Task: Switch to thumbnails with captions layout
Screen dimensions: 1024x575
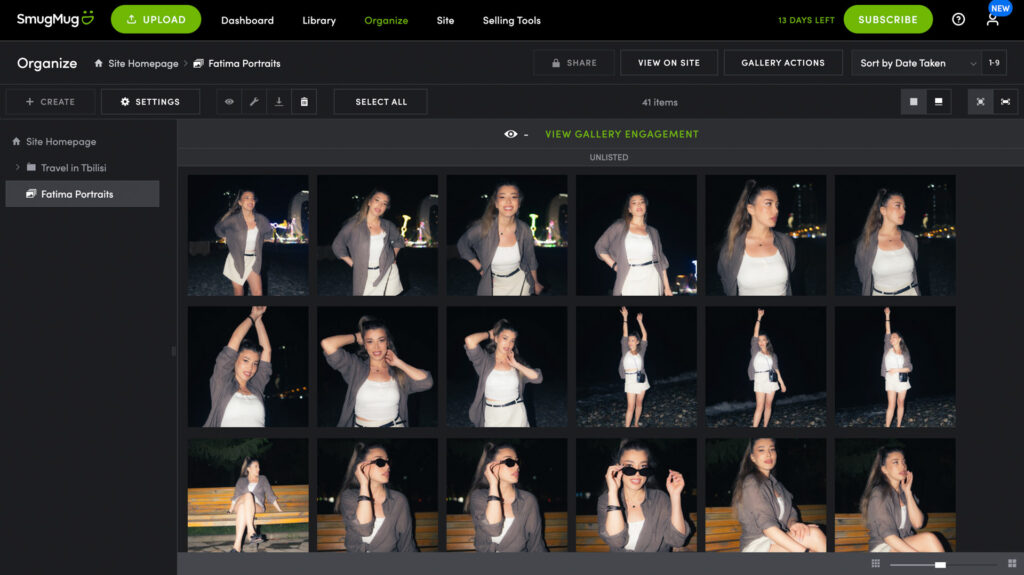Action: coord(938,102)
